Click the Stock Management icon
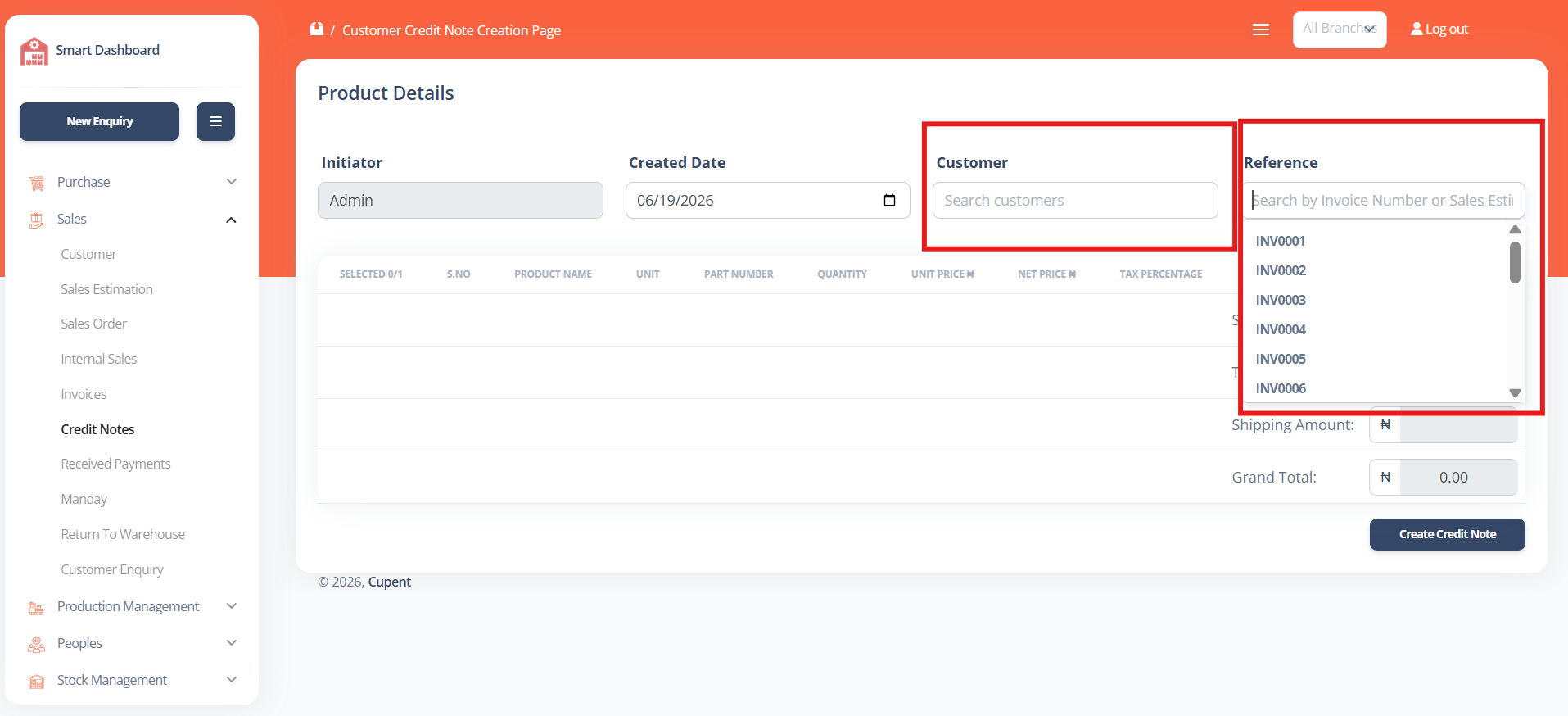 pyautogui.click(x=36, y=681)
